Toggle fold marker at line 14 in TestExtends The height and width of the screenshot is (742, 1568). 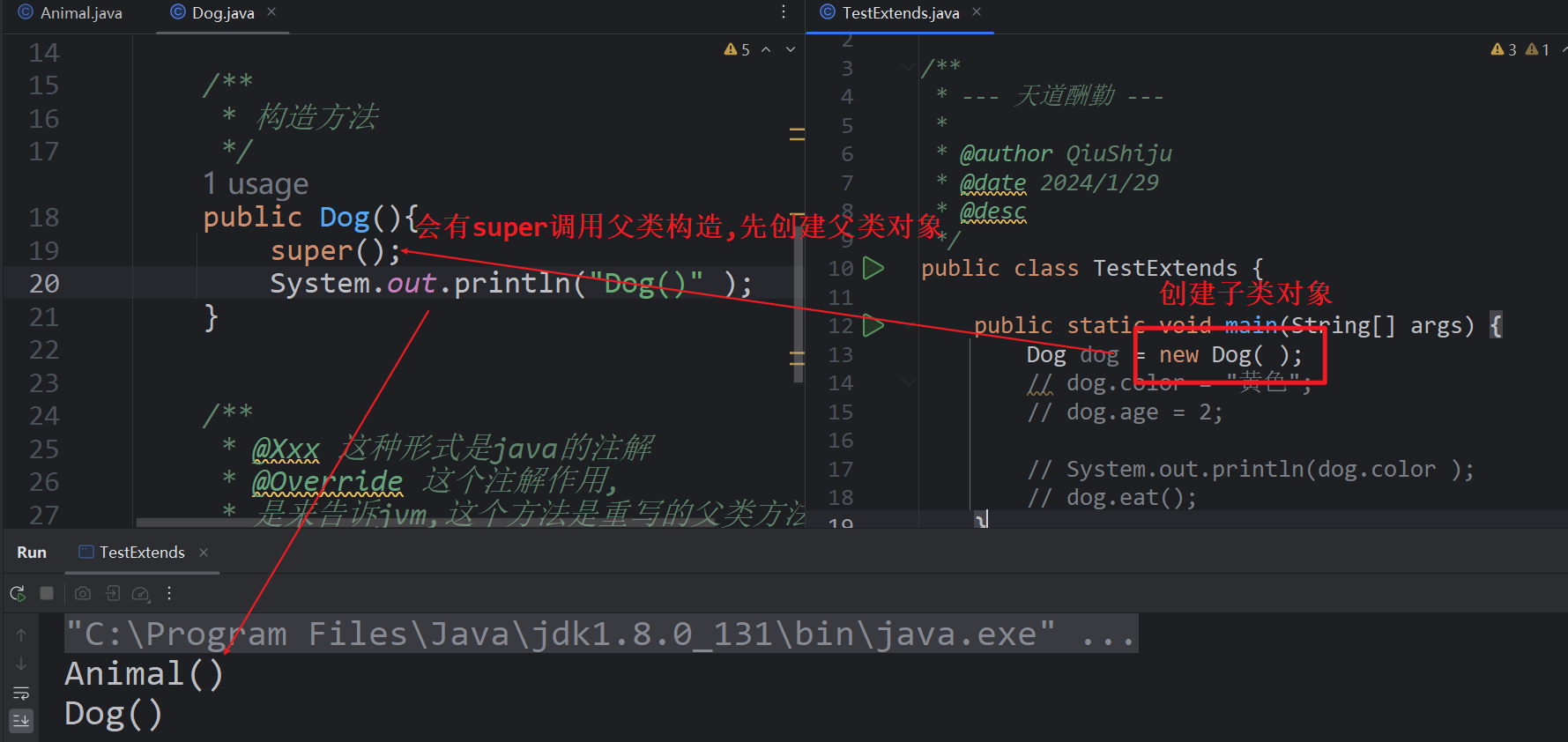pyautogui.click(x=908, y=382)
